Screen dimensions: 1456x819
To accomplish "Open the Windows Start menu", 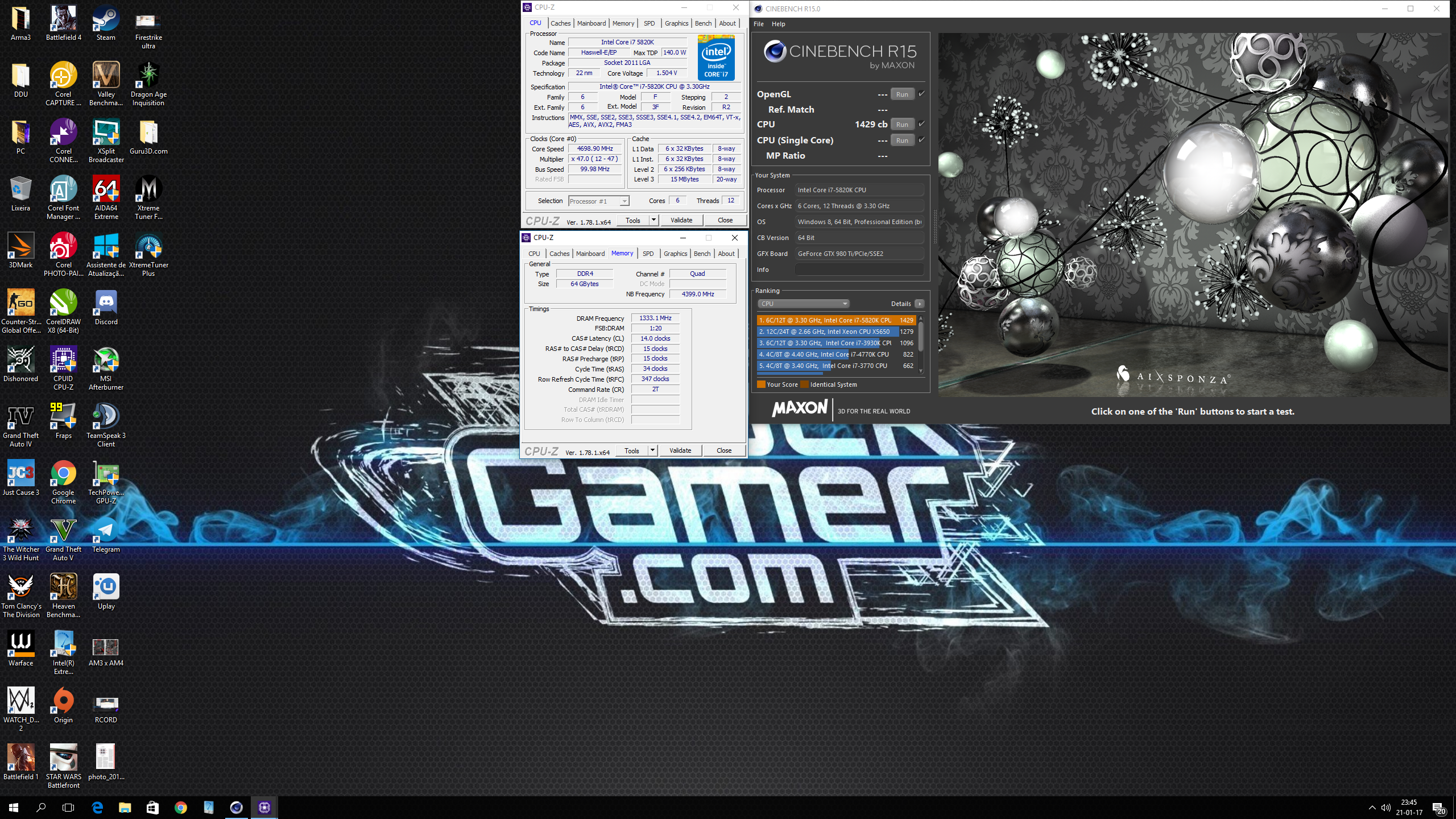I will [14, 807].
